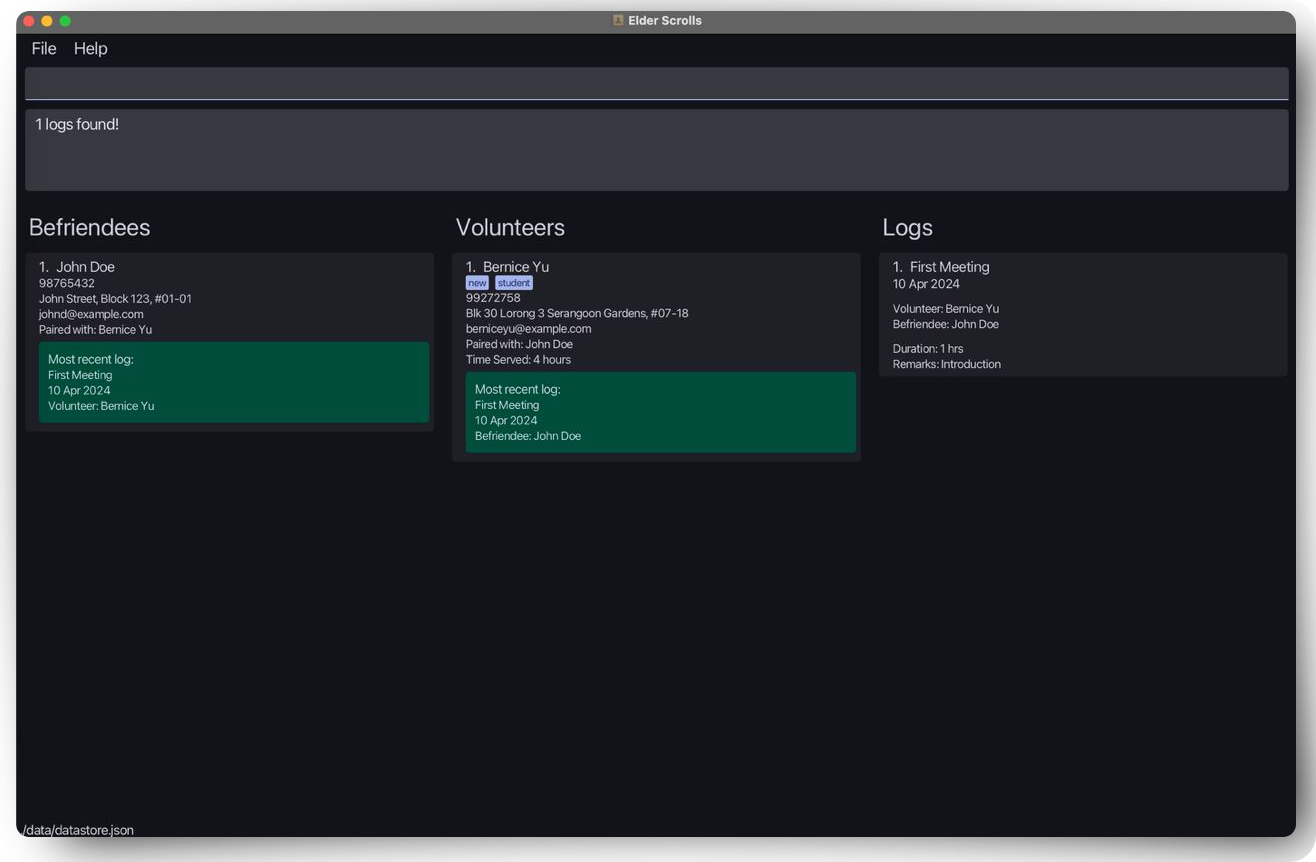1316x862 pixels.
Task: Click 'Befriendee: John Doe' in Bernice's recent log
Action: click(x=528, y=436)
